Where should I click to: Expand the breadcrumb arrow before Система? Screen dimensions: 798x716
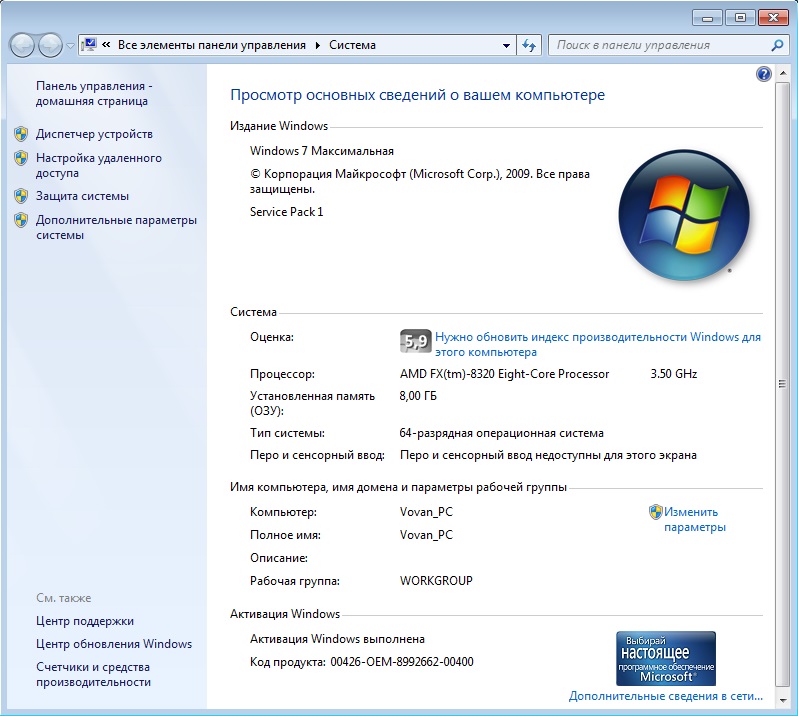[x=317, y=46]
